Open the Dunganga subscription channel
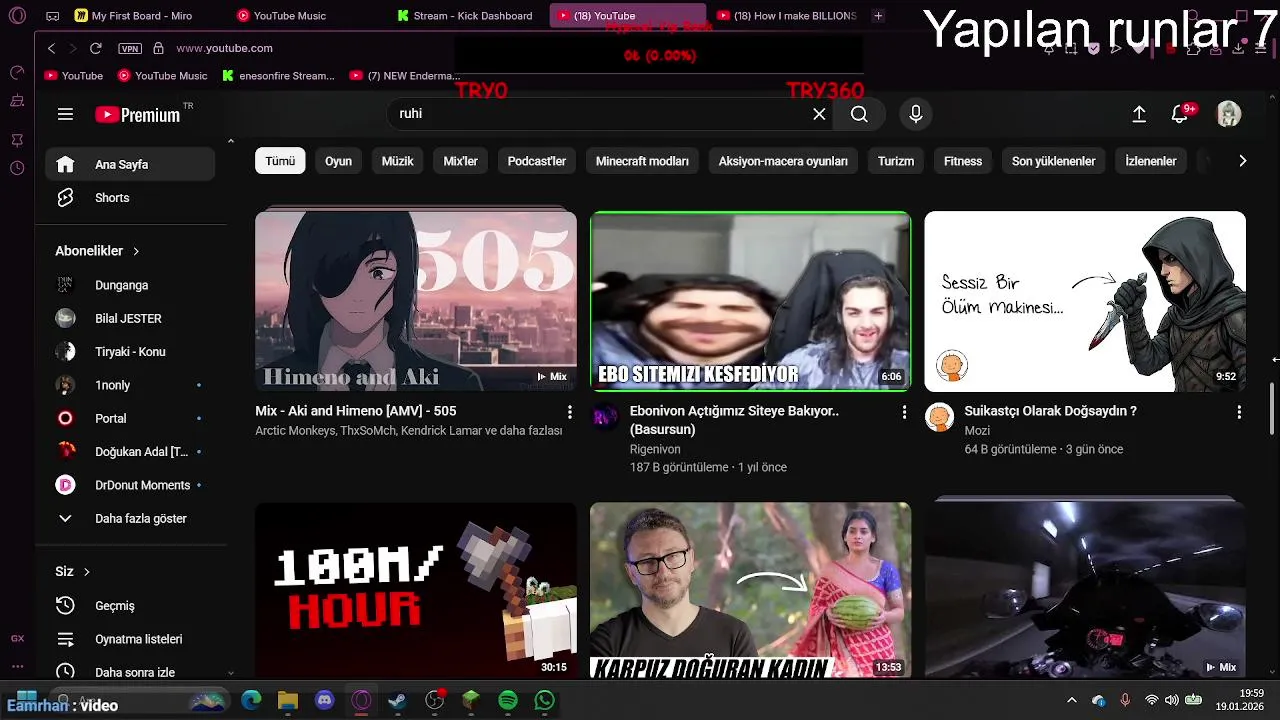This screenshot has width=1280, height=720. tap(130, 285)
